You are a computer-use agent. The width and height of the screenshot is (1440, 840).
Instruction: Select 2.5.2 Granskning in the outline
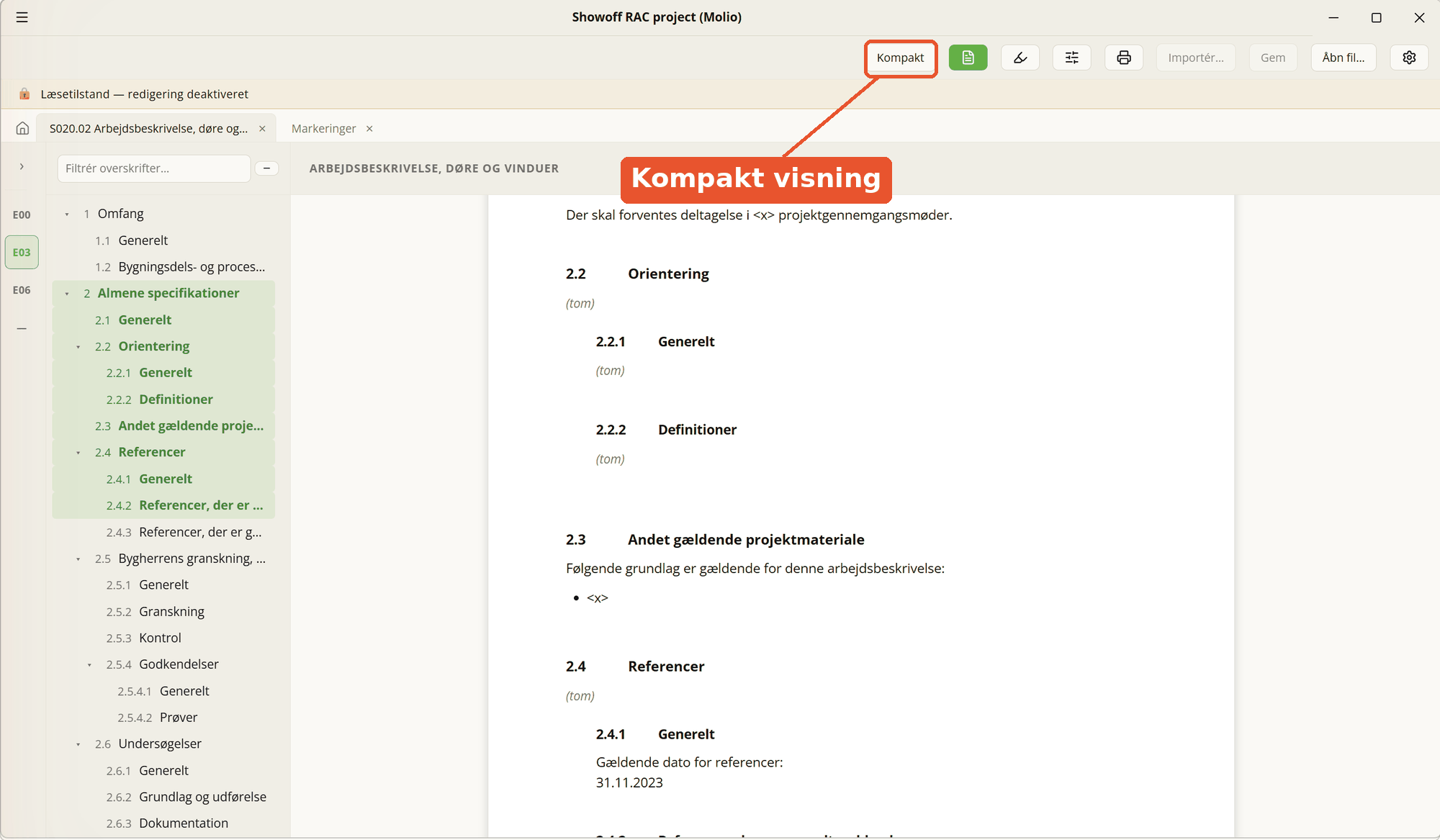[x=164, y=612]
